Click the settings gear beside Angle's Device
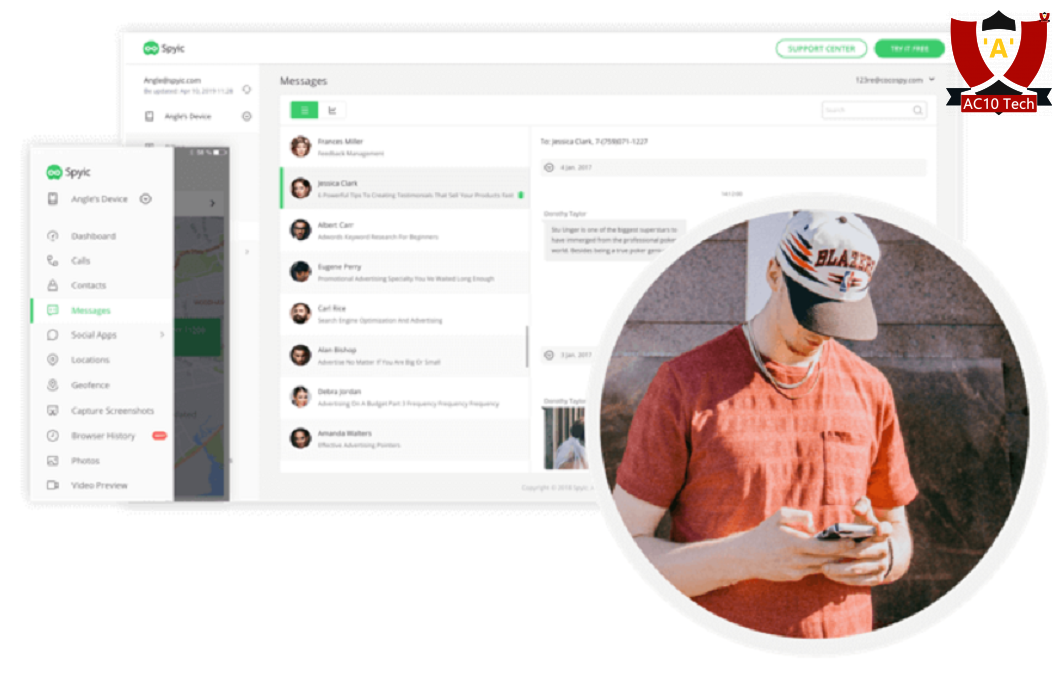The image size is (1063, 681). (x=247, y=116)
